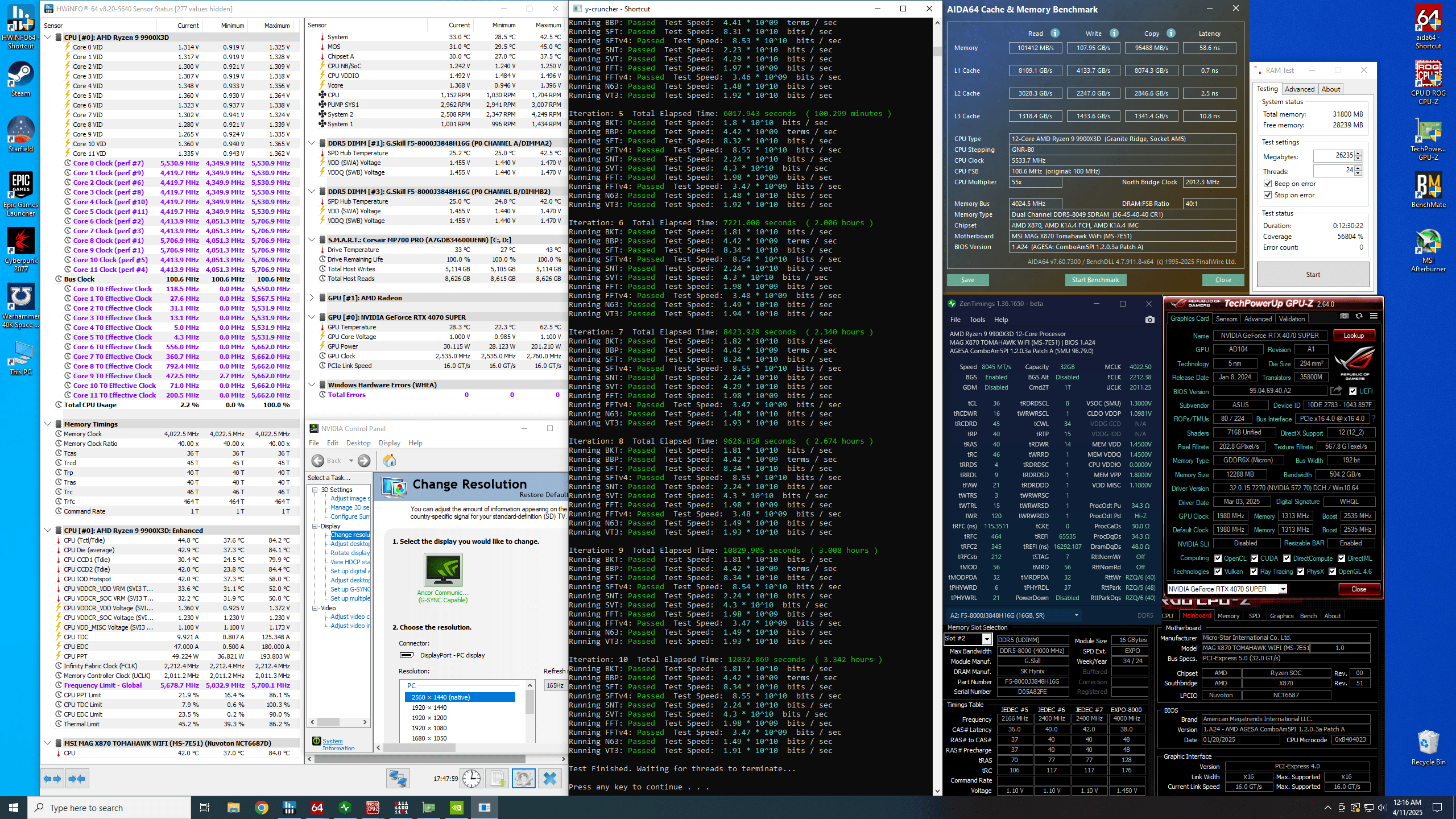The image size is (1456, 819).
Task: Click HWiNFO settings gear icon
Action: 523,778
